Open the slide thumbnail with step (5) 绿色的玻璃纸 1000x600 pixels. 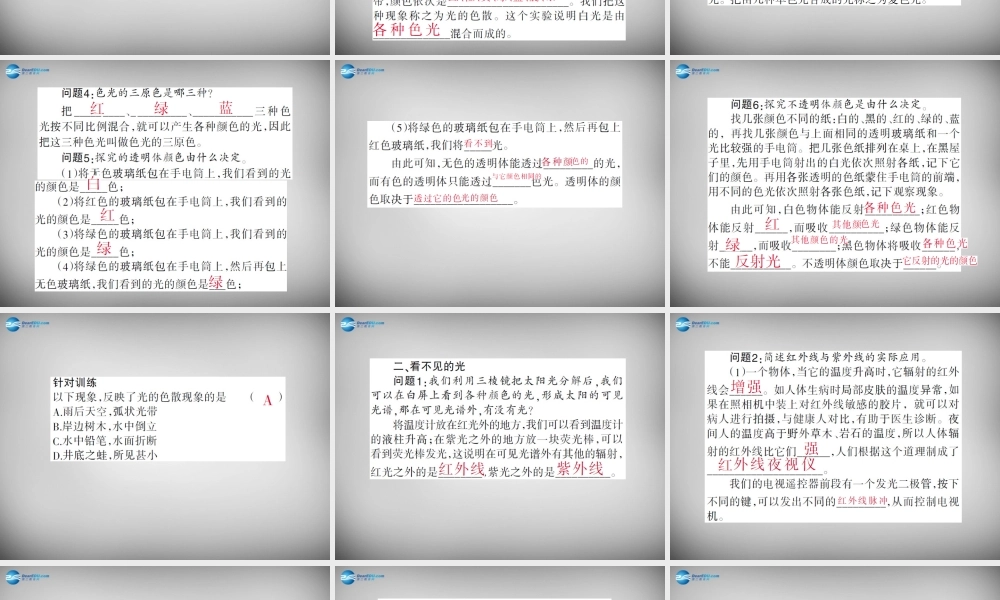tap(499, 184)
